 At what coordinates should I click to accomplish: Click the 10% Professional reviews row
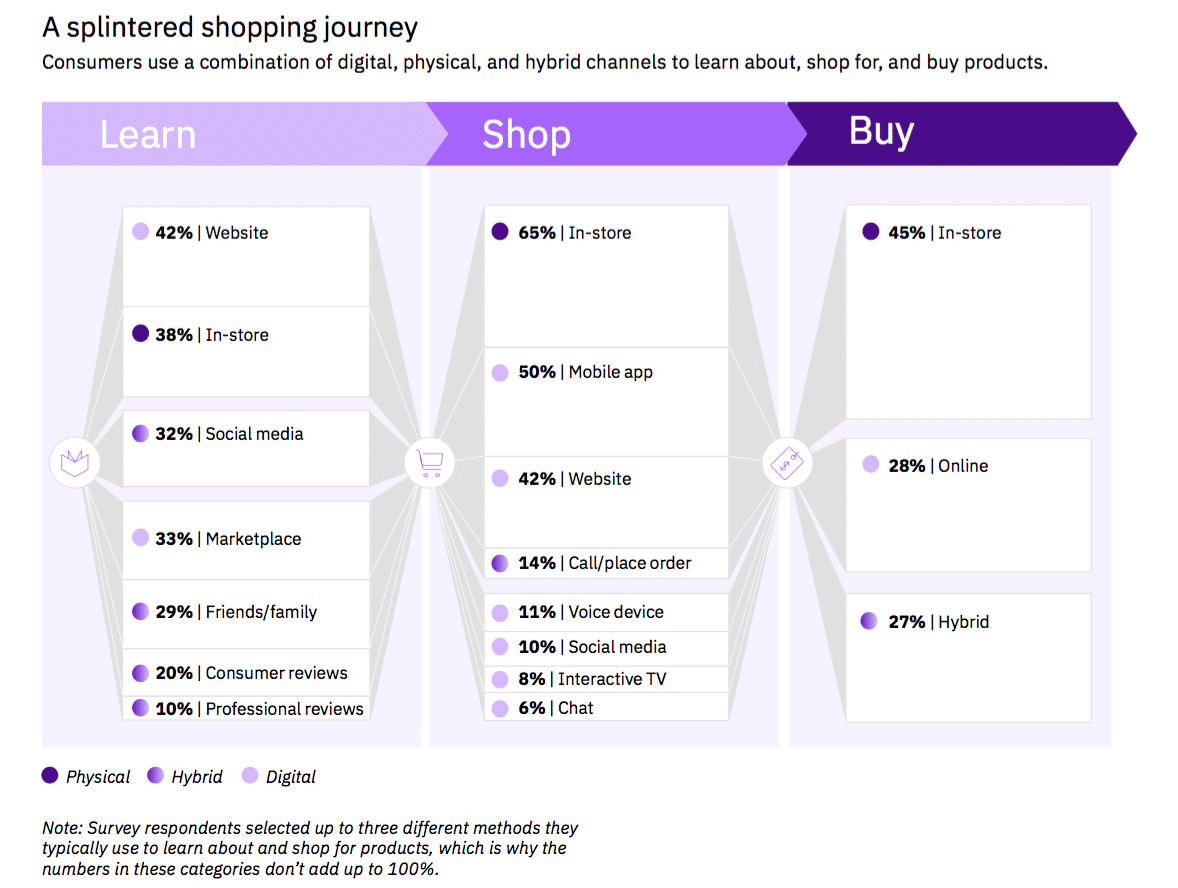tap(246, 708)
